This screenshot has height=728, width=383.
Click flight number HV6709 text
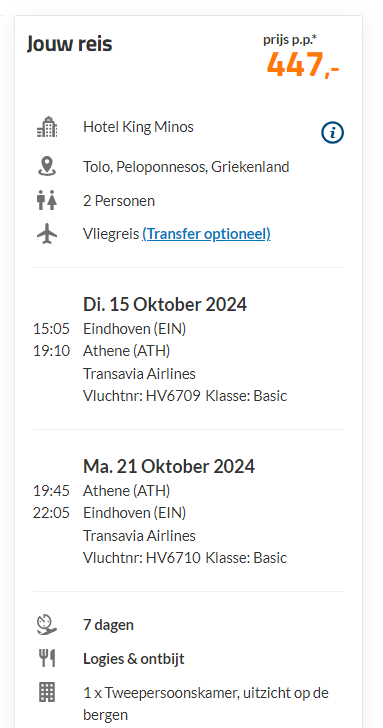click(x=173, y=396)
